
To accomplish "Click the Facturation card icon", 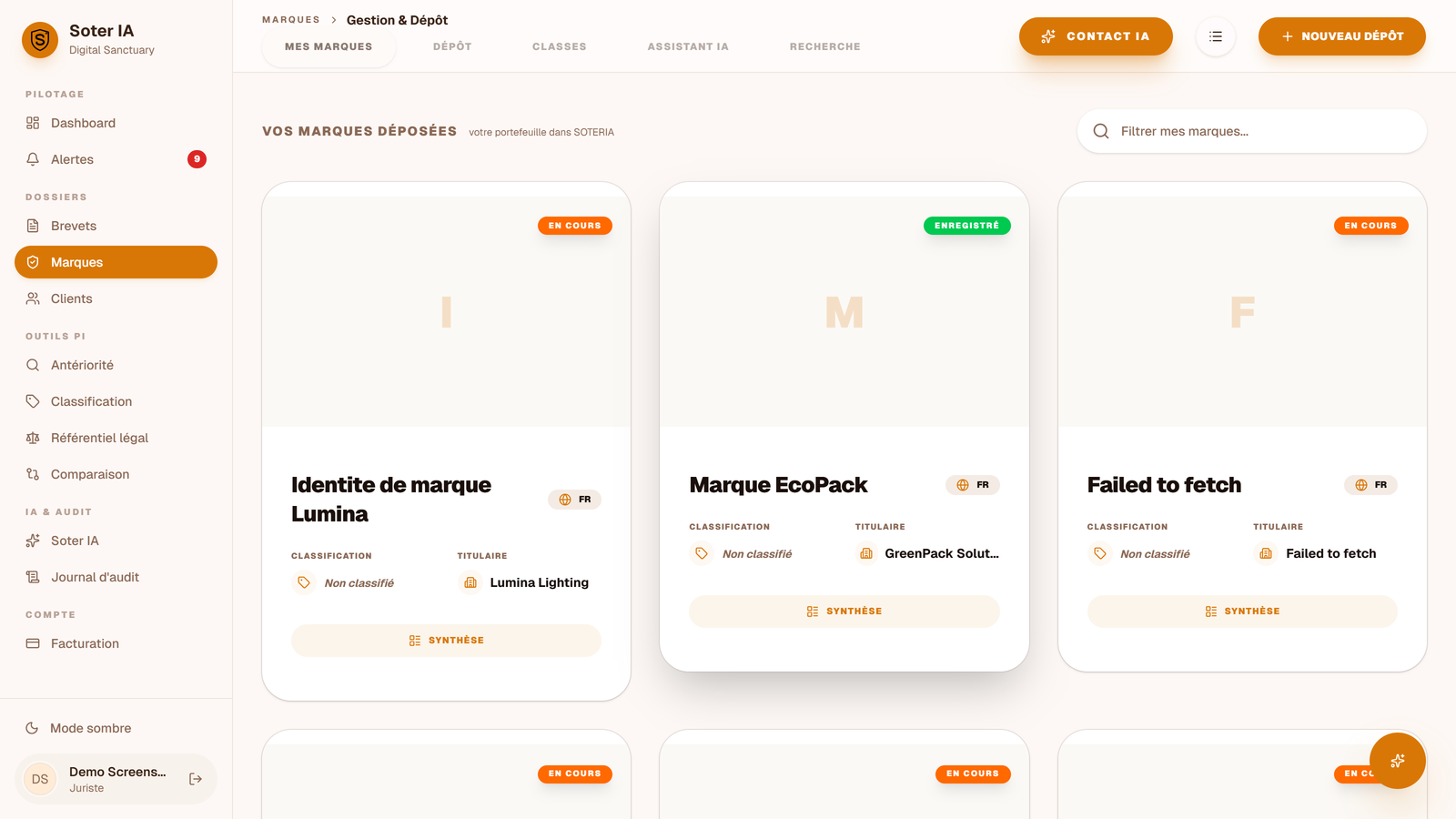I will point(33,643).
